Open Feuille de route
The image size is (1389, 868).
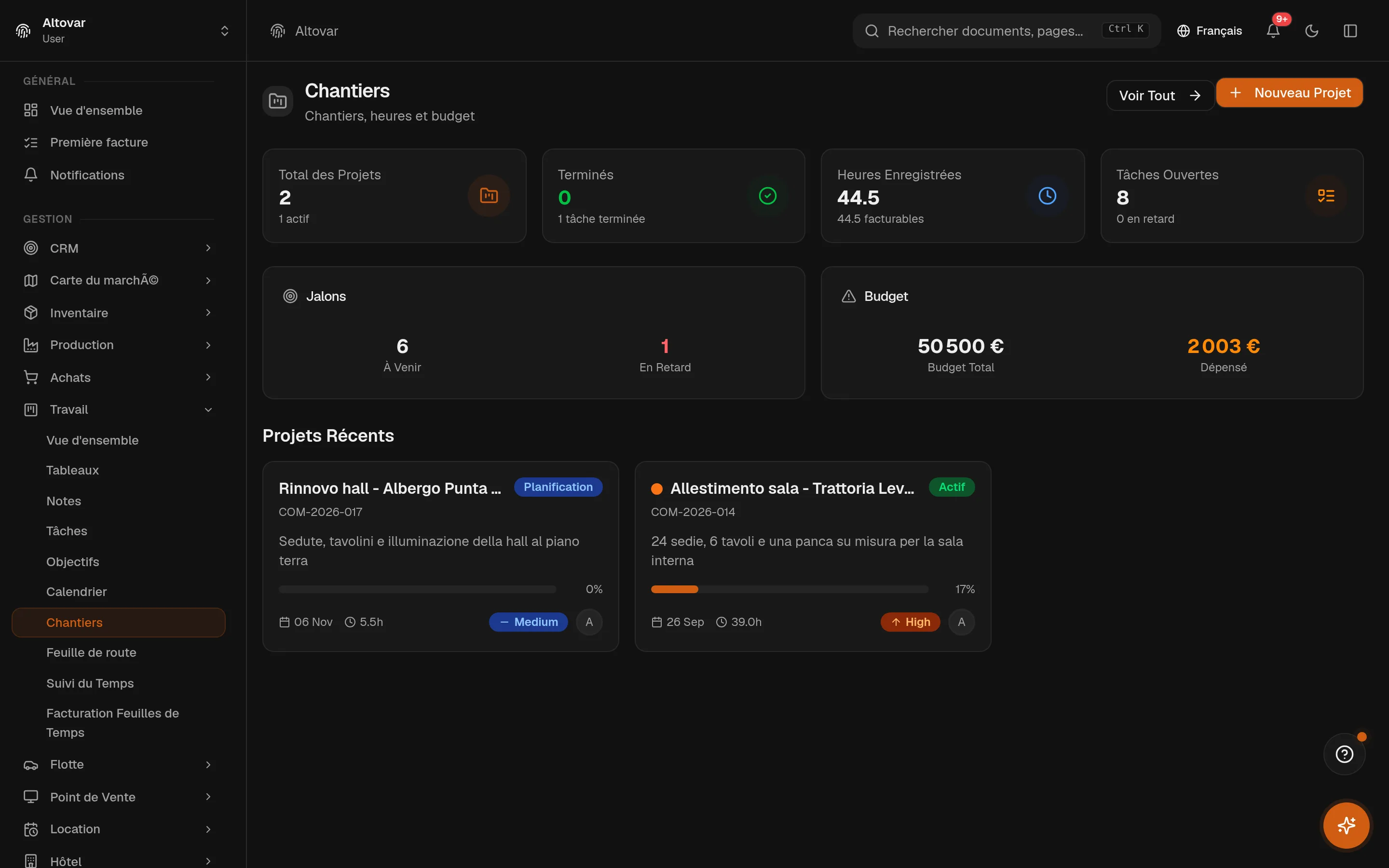pyautogui.click(x=118, y=653)
